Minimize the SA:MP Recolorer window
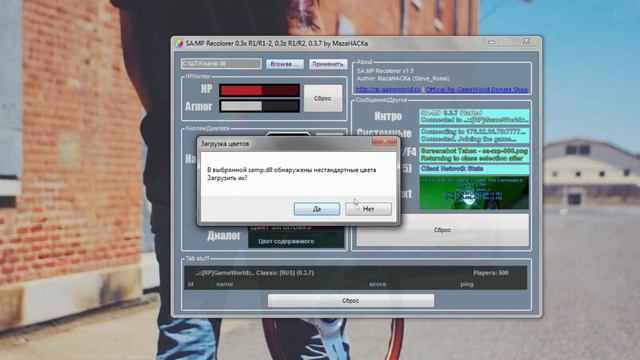Image resolution: width=640 pixels, height=360 pixels. point(492,42)
